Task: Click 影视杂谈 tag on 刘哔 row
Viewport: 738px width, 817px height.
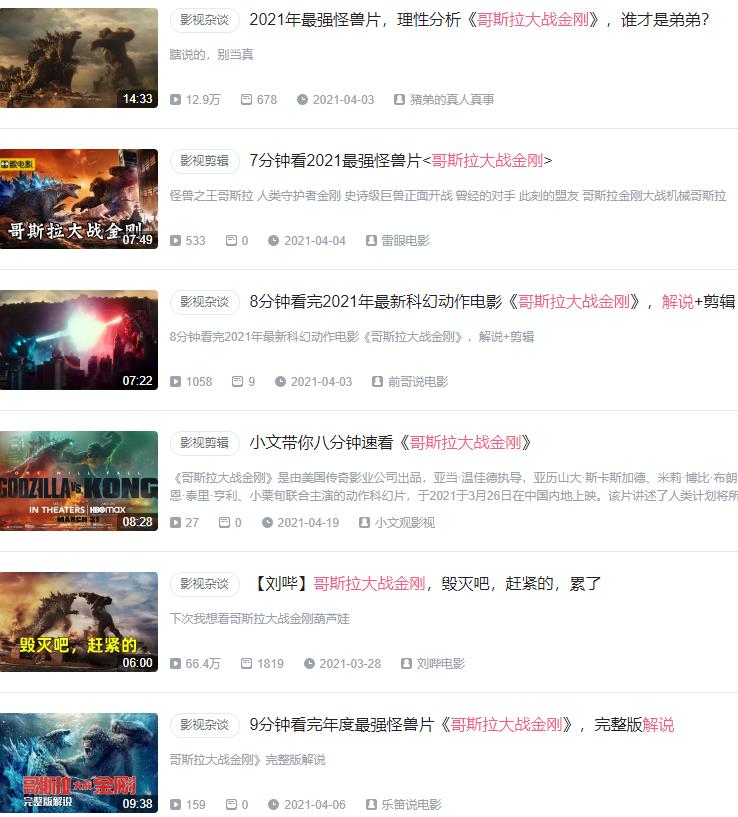Action: pos(204,584)
